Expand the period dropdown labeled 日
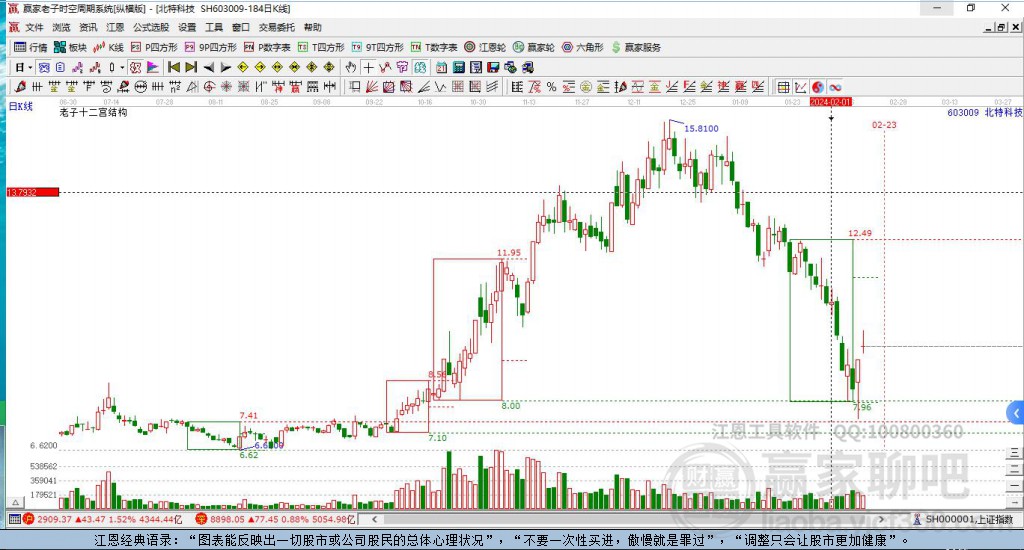This screenshot has width=1024, height=550. [23, 67]
